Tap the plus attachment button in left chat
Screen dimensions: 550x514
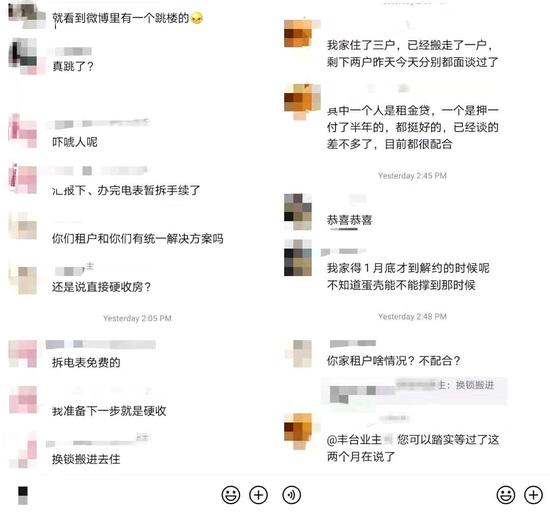tap(259, 495)
